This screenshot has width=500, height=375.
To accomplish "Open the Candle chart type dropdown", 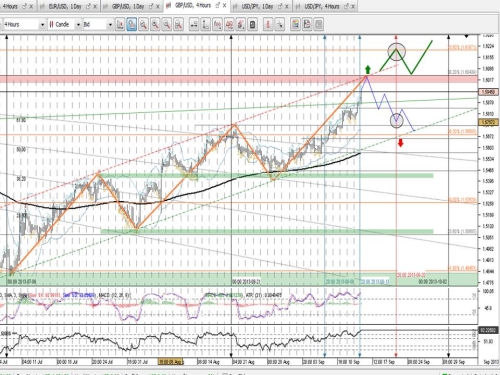I will point(65,24).
